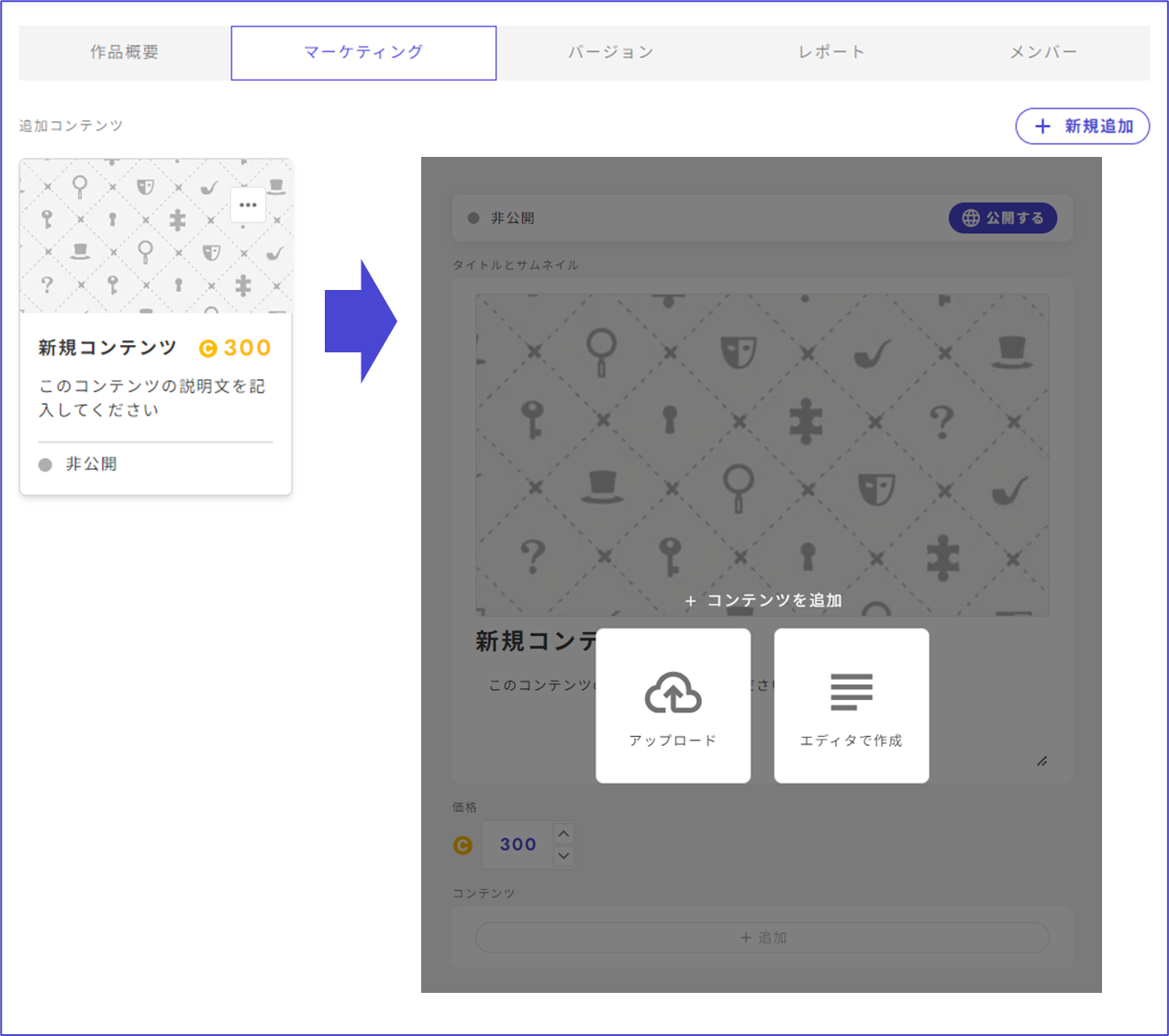This screenshot has height=1036, width=1169.
Task: Click the editor text-lines icon
Action: pos(851,692)
